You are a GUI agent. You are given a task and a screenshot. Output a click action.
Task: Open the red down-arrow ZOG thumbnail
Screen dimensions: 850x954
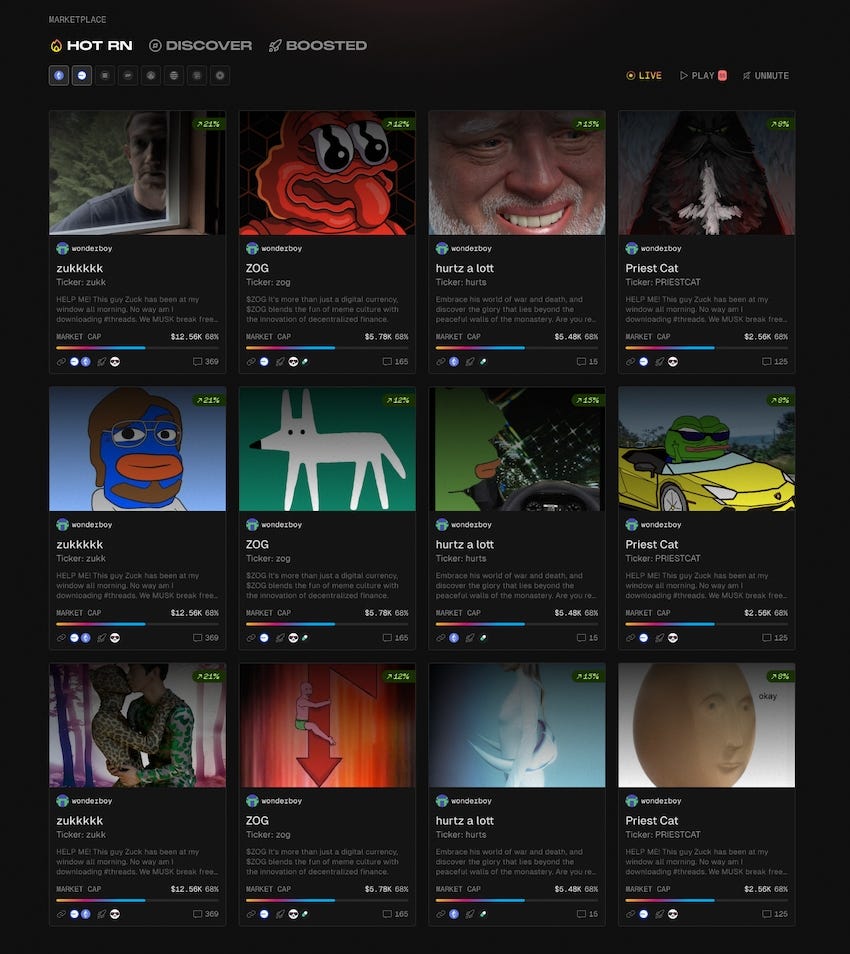(x=327, y=725)
